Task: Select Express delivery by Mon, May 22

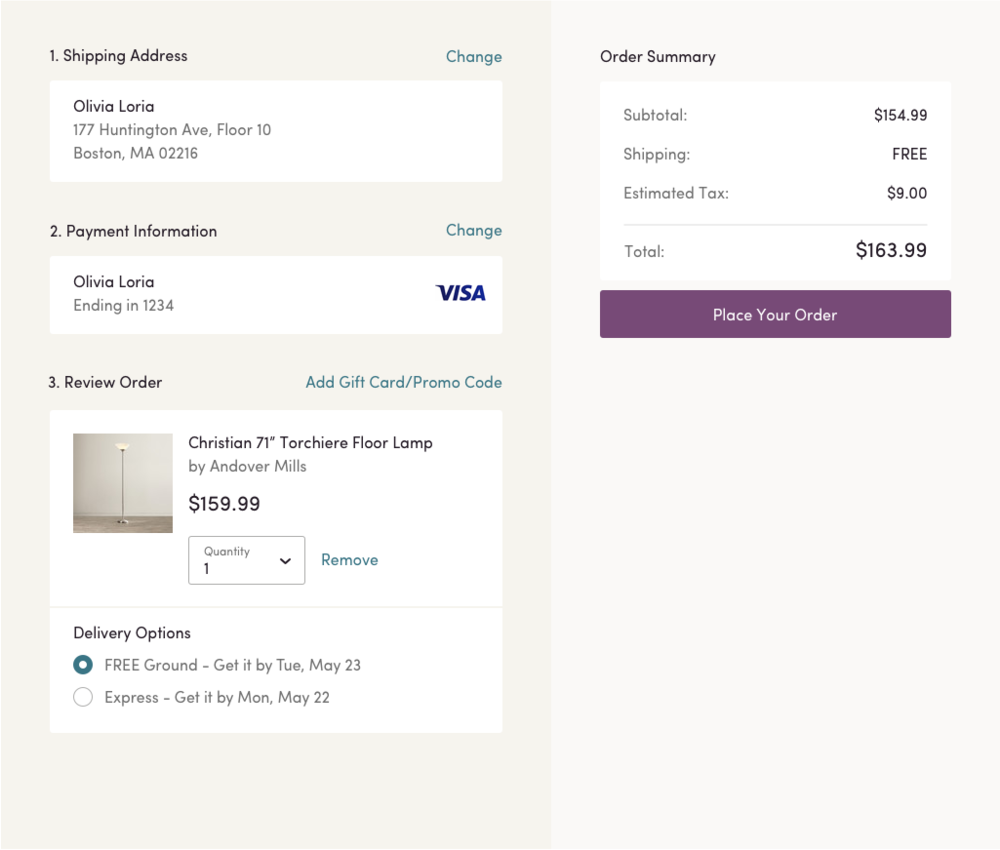Action: (x=83, y=697)
